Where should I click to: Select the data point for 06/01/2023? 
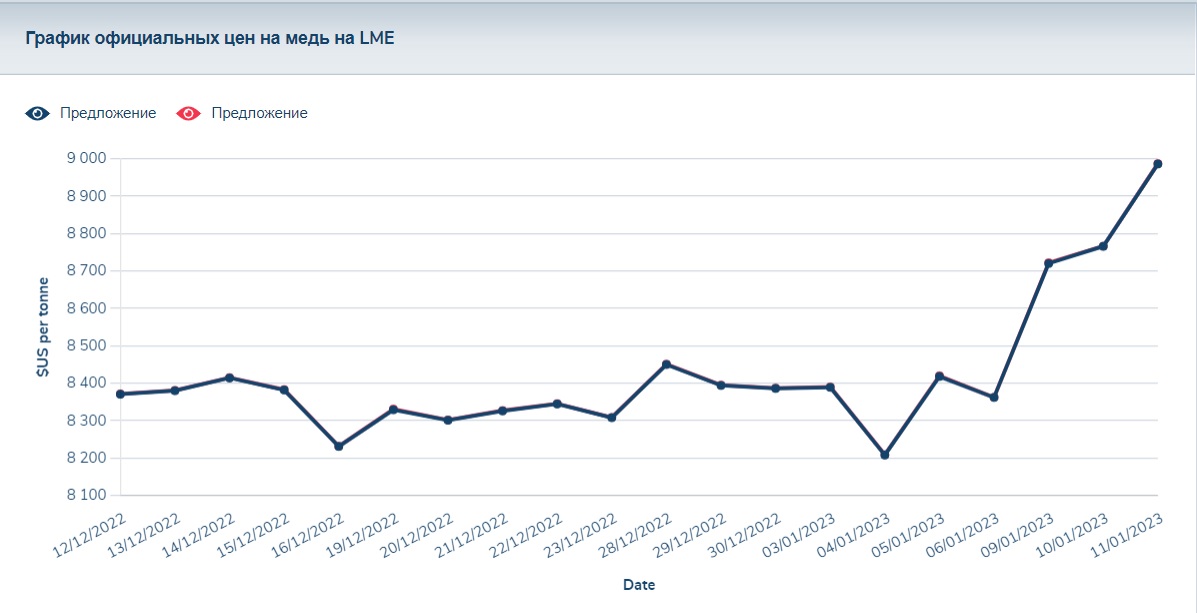(x=994, y=397)
